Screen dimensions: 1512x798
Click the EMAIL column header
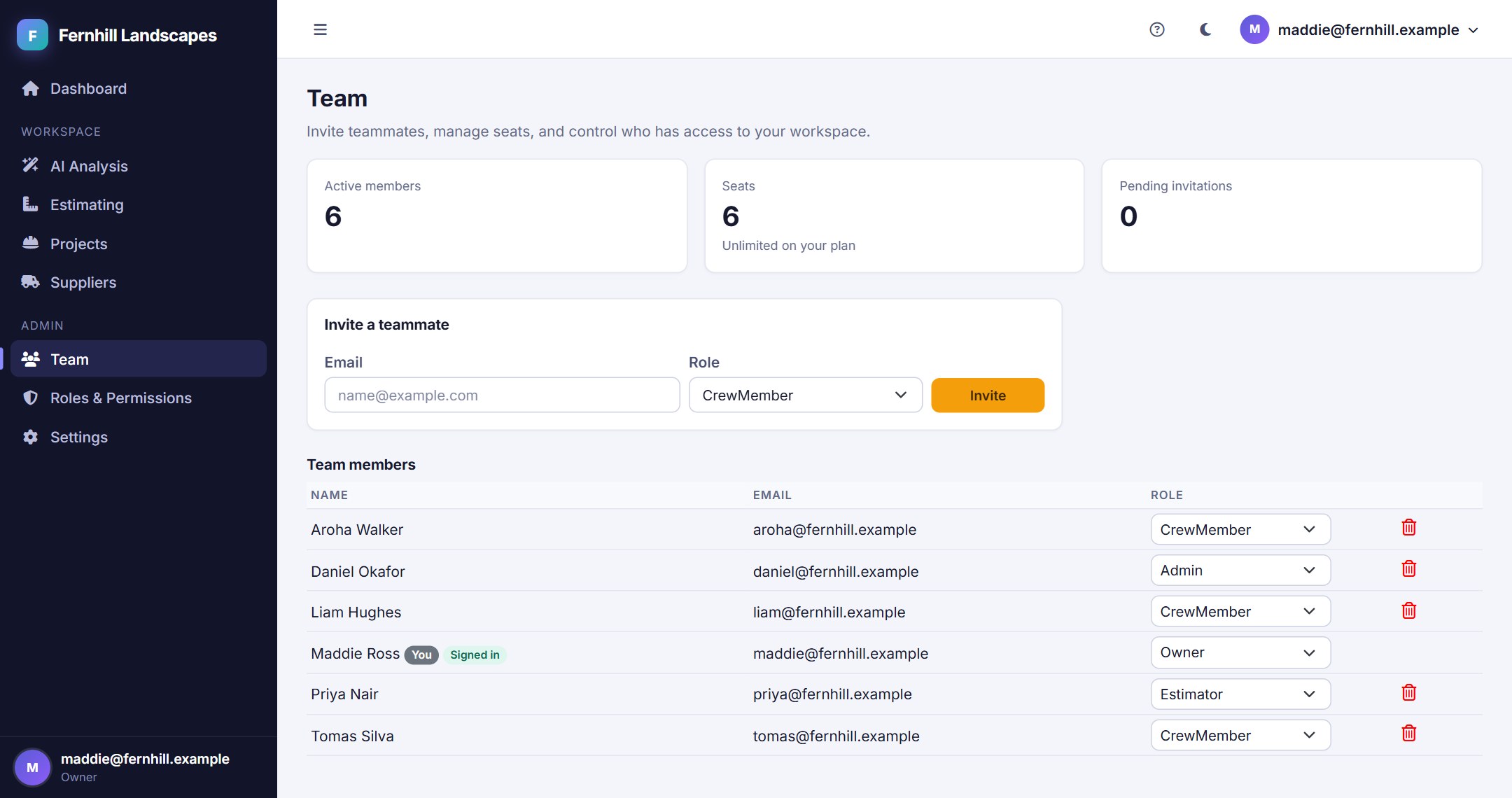click(x=772, y=495)
